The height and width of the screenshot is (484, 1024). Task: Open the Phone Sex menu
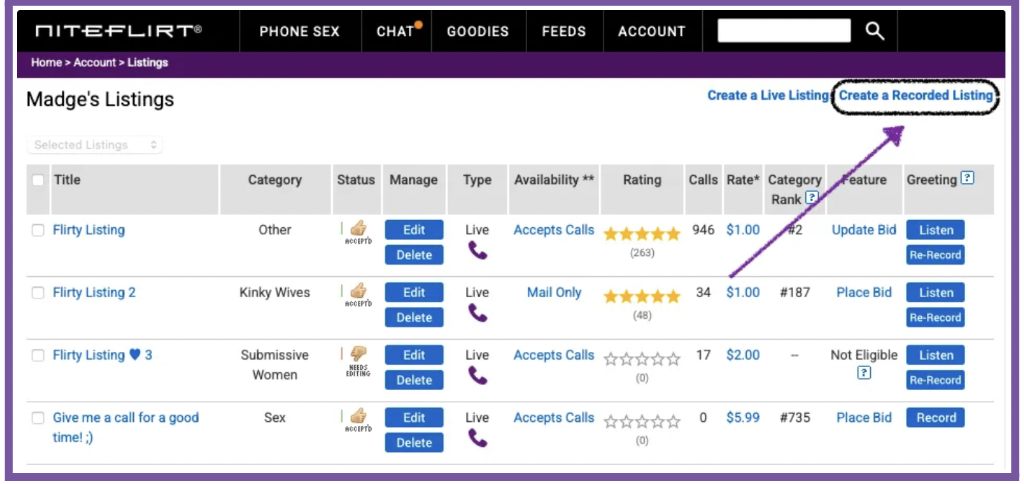[x=300, y=31]
